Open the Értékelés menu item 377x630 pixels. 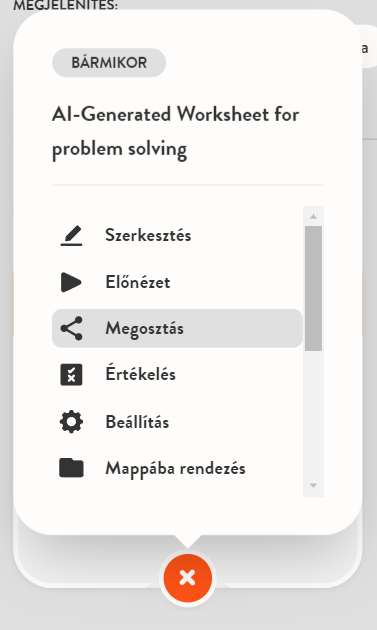coord(177,375)
